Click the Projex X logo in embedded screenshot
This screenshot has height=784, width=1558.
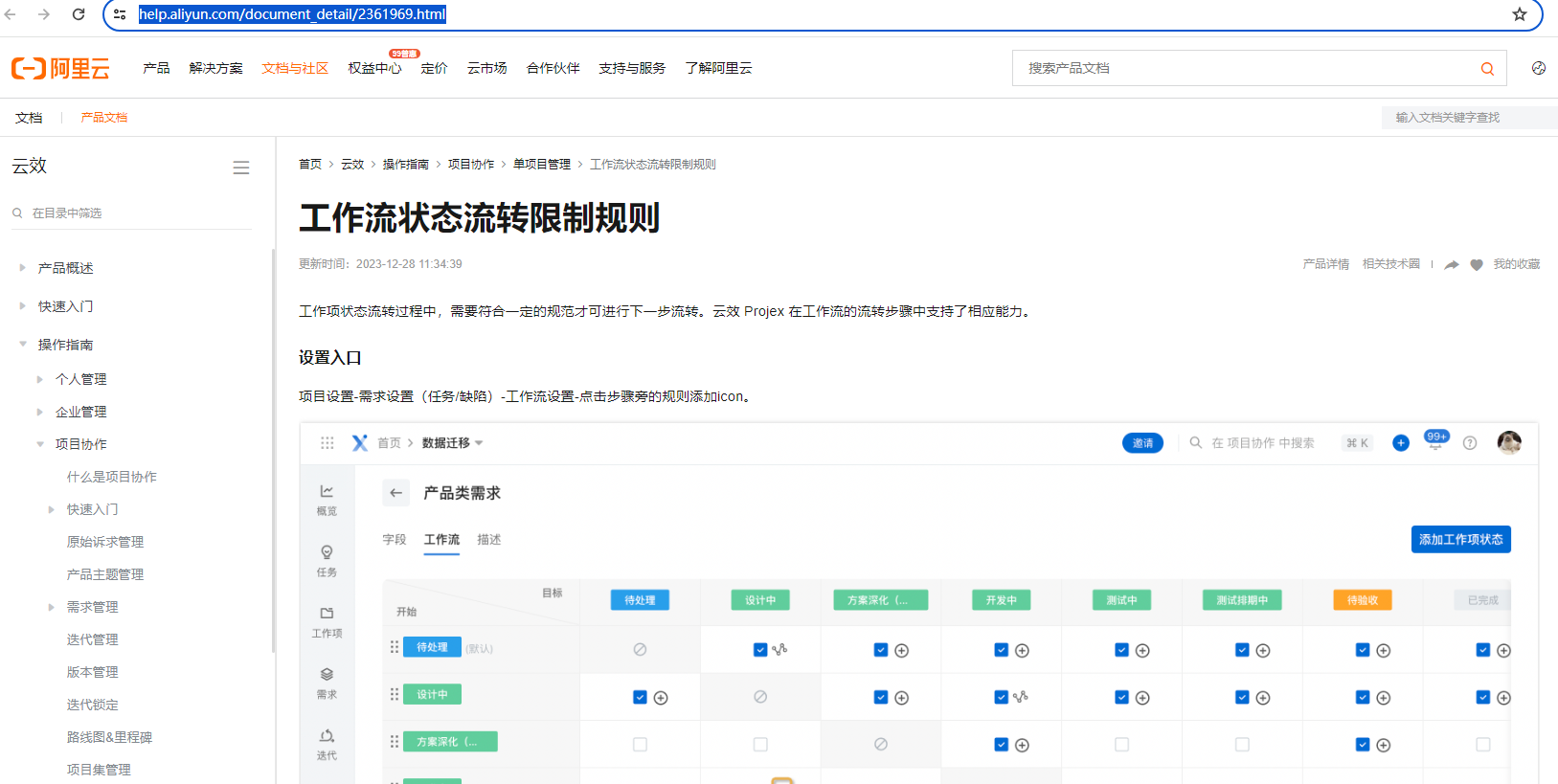360,443
